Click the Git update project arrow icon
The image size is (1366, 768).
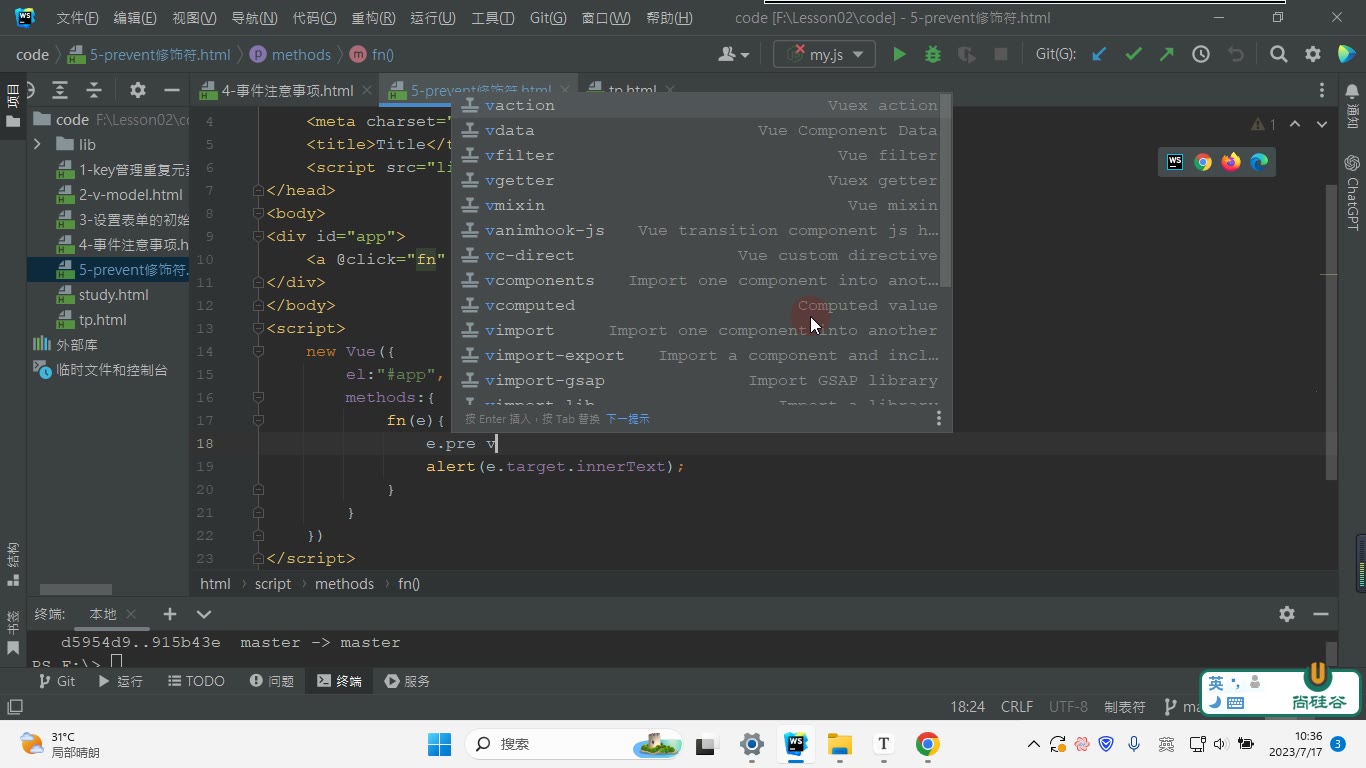[x=1099, y=55]
